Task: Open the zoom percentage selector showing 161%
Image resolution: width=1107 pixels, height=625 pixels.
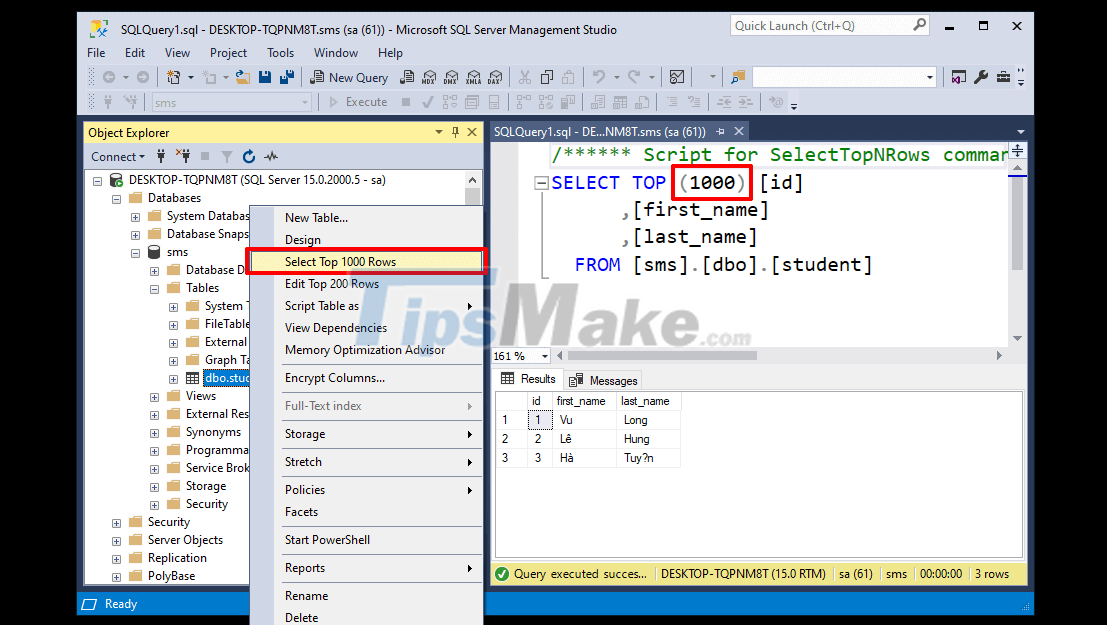Action: click(519, 356)
